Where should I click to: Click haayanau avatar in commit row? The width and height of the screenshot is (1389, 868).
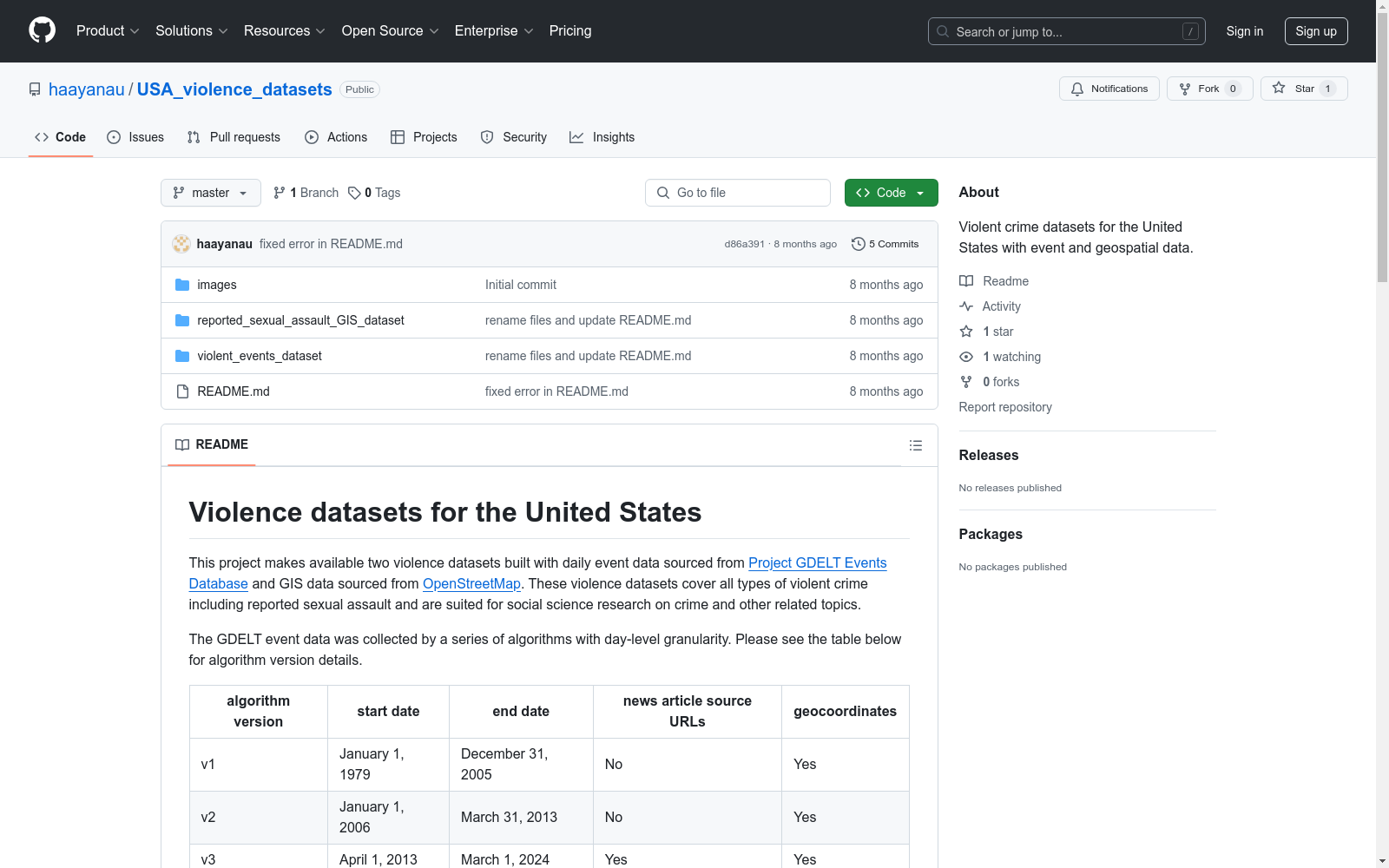(x=181, y=244)
